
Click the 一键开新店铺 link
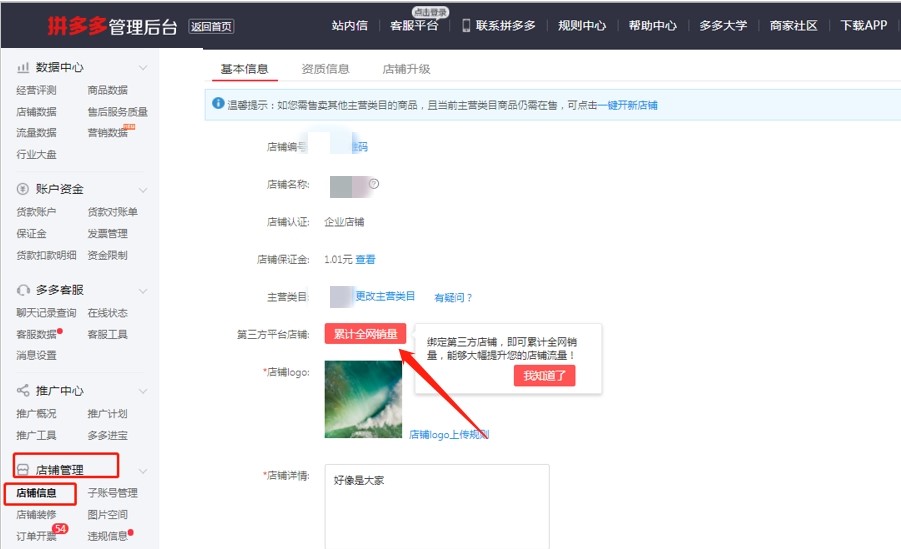click(627, 105)
